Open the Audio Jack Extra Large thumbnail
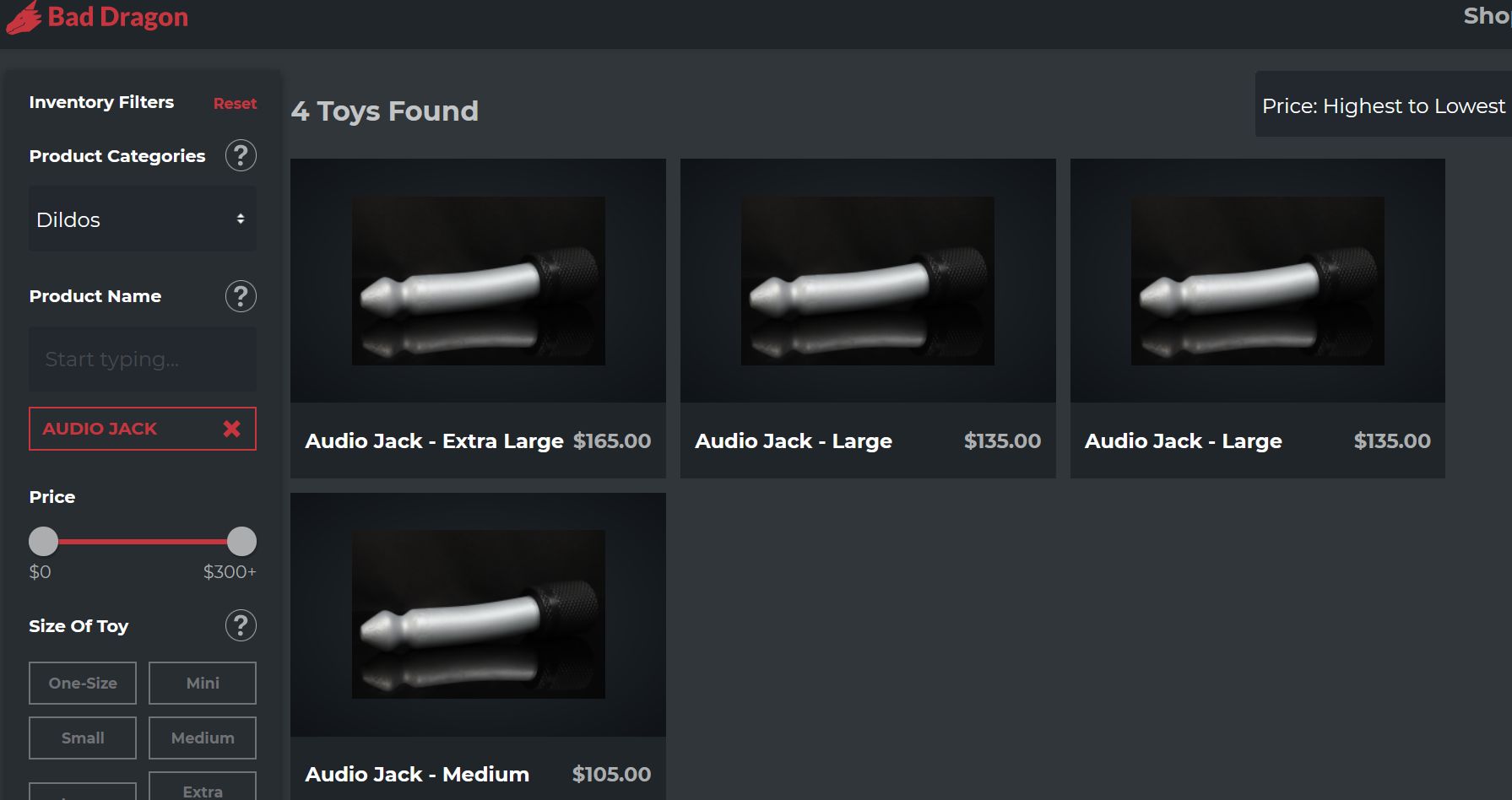 (x=478, y=281)
